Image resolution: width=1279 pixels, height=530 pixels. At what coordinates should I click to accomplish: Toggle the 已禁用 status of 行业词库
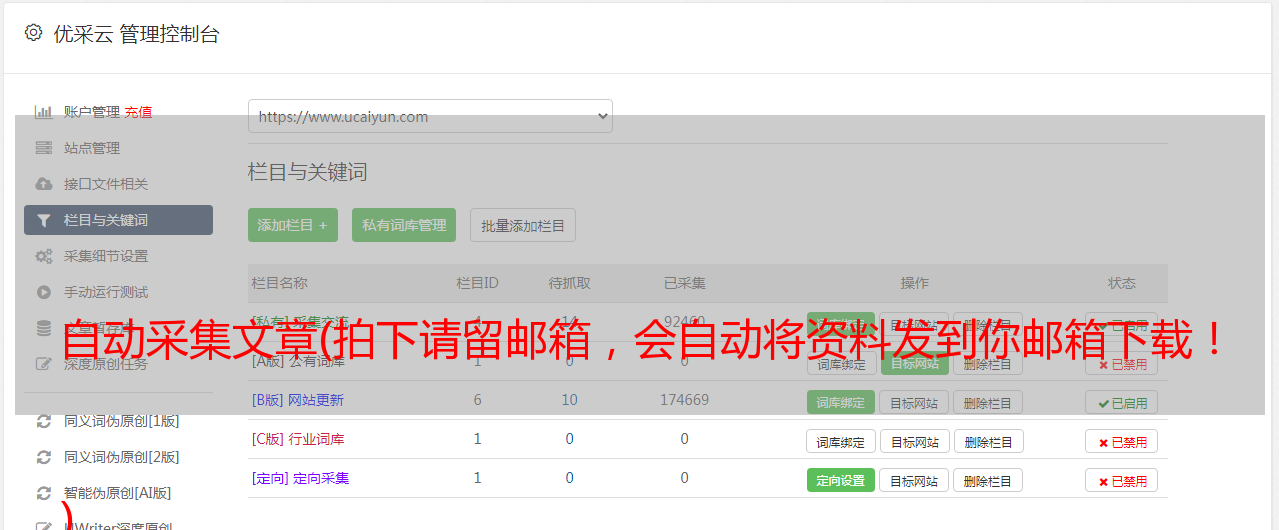click(x=1122, y=441)
